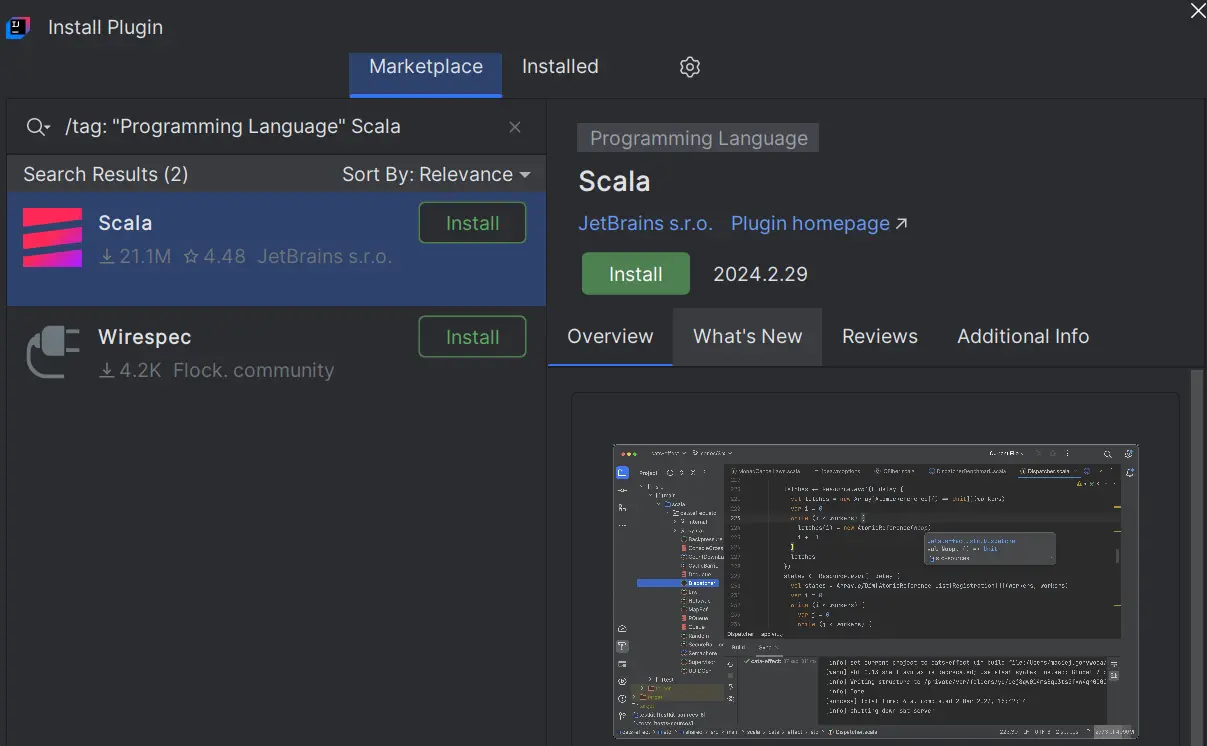The image size is (1207, 746).
Task: Open the Scala IDE screenshot thumbnail
Action: [x=875, y=592]
